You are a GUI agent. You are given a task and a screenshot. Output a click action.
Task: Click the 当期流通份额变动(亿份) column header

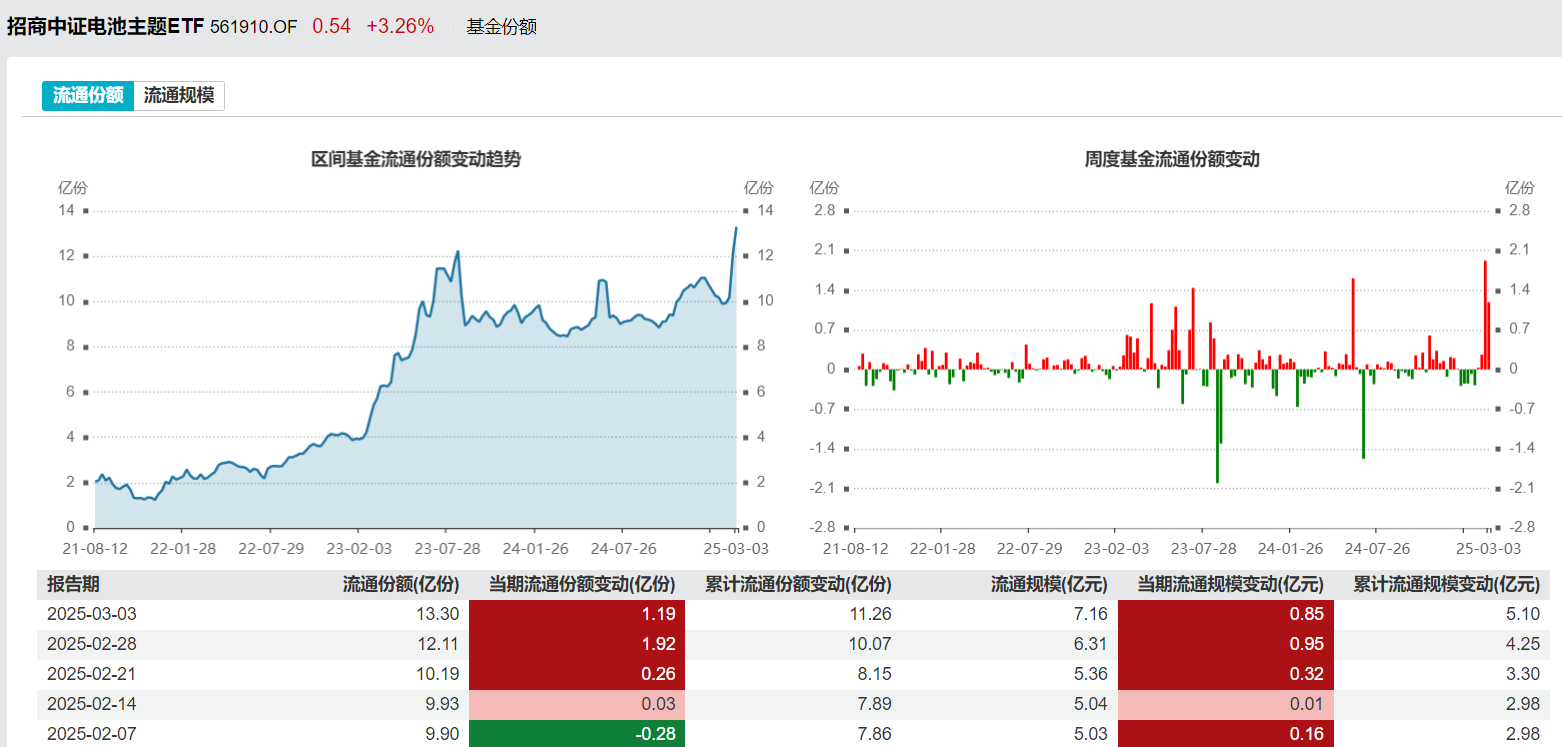click(x=581, y=584)
